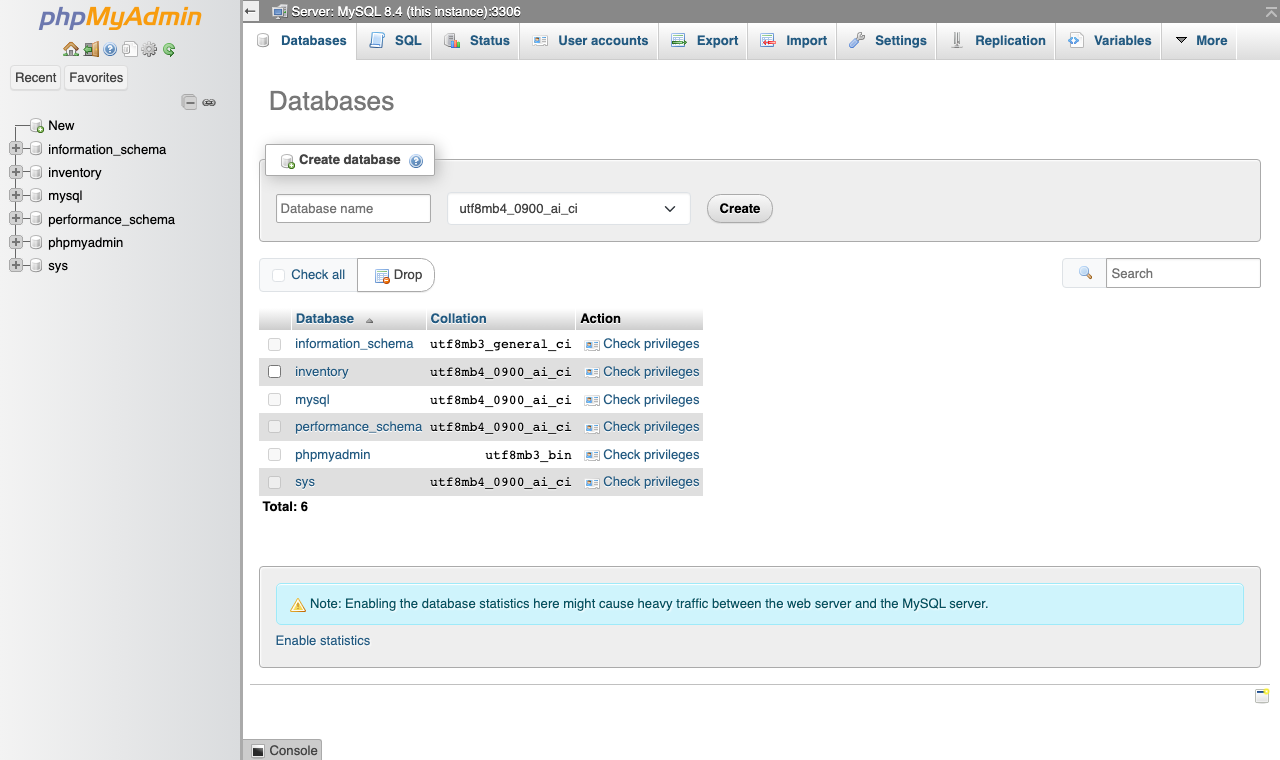
Task: Switch to the SQL tab
Action: coord(395,41)
